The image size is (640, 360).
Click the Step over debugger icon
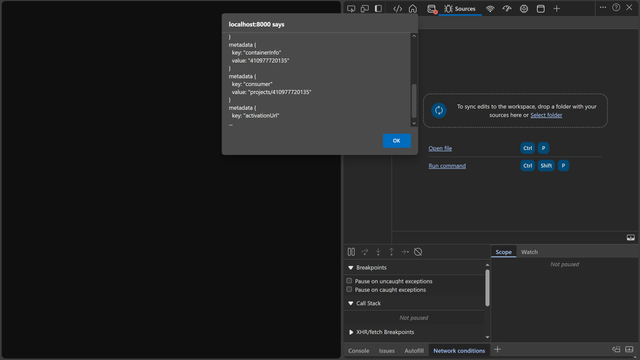pyautogui.click(x=364, y=252)
